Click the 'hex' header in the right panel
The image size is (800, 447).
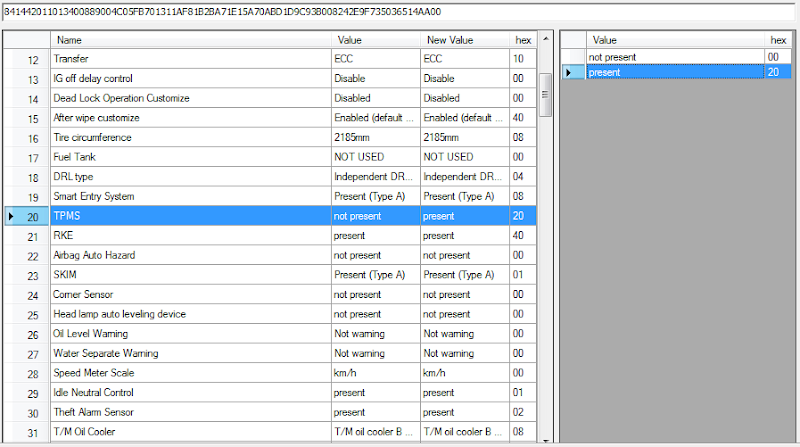coord(778,40)
